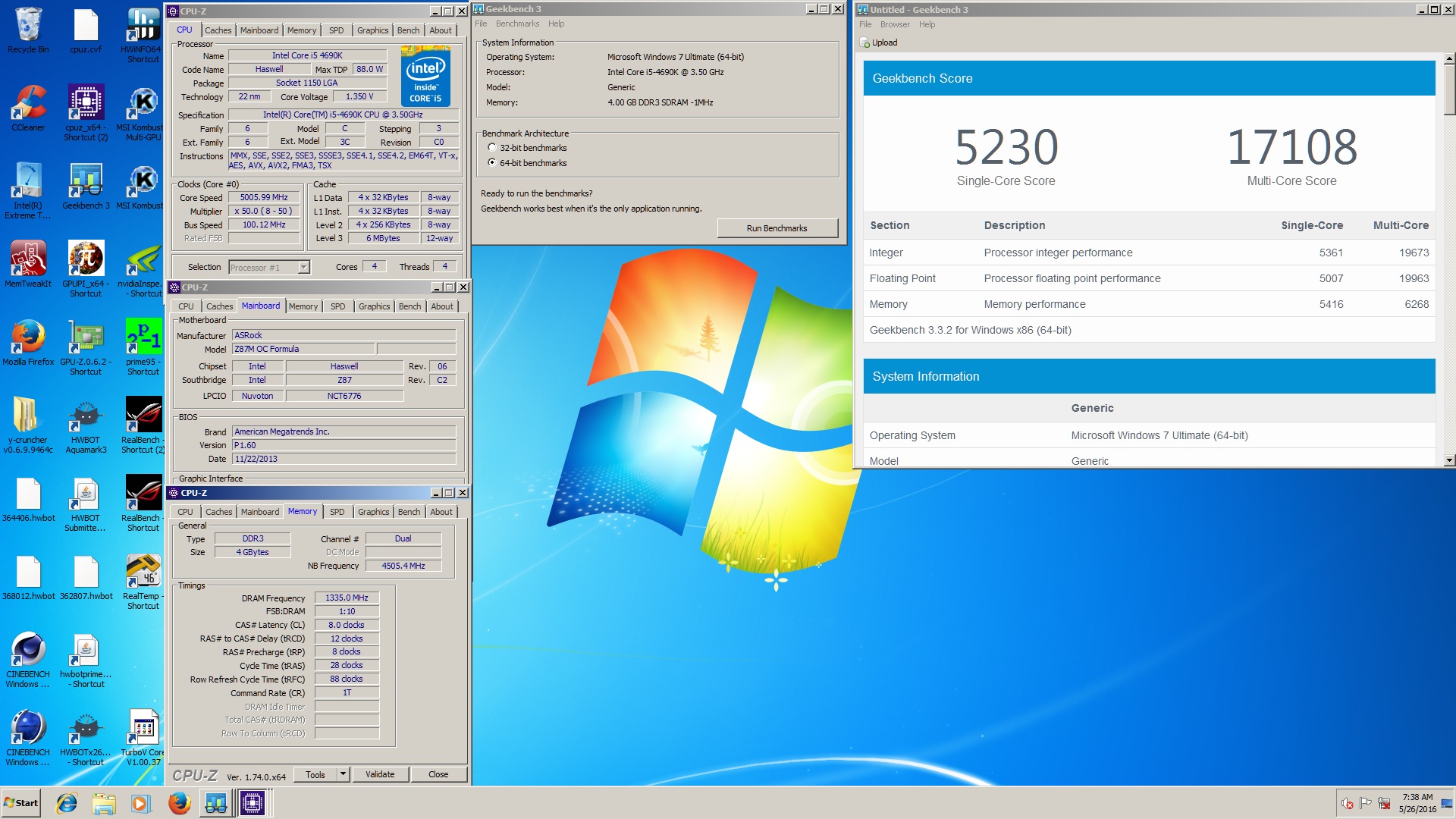Open CCleaner desktop icon

click(28, 108)
